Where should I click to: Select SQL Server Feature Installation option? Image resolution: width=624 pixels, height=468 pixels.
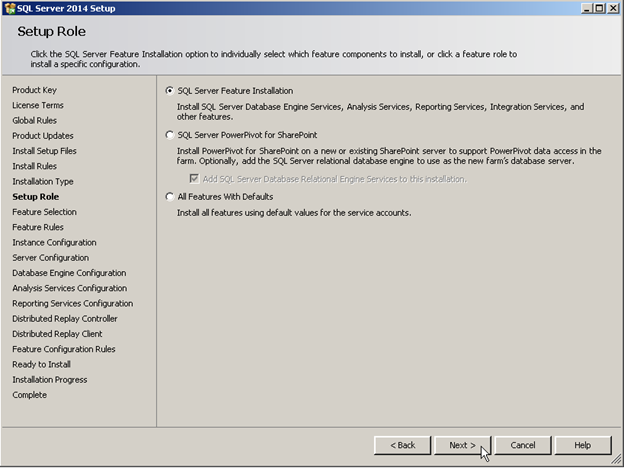170,91
